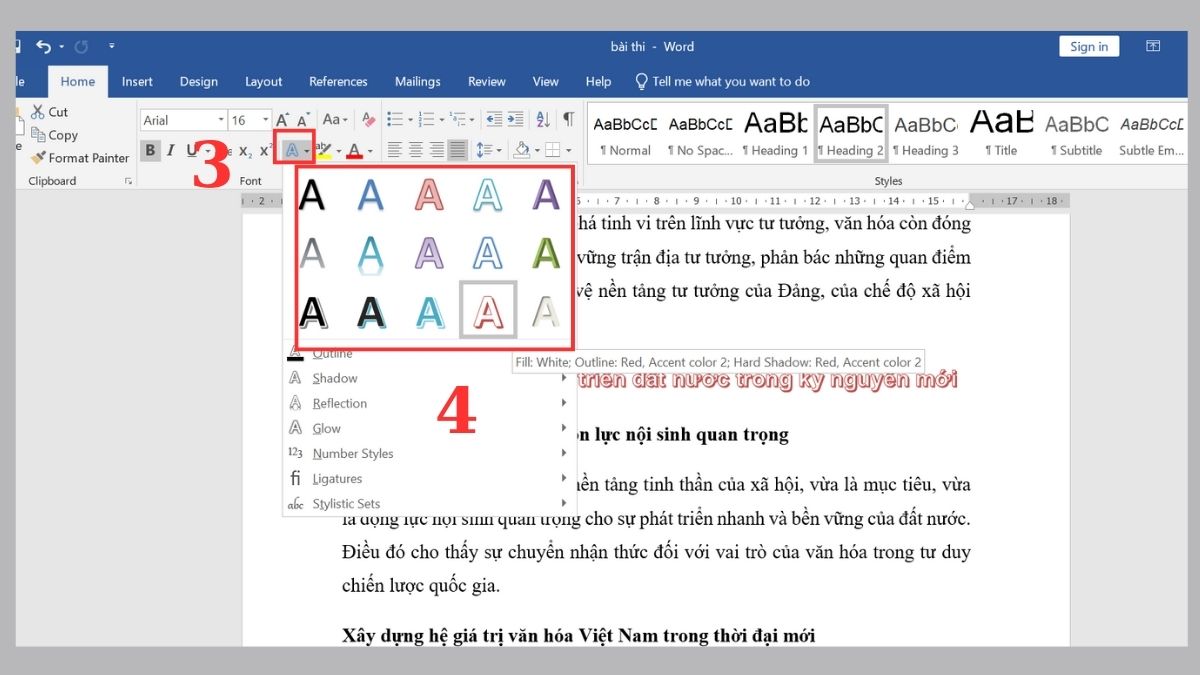Apply the Subtitle style

1076,134
